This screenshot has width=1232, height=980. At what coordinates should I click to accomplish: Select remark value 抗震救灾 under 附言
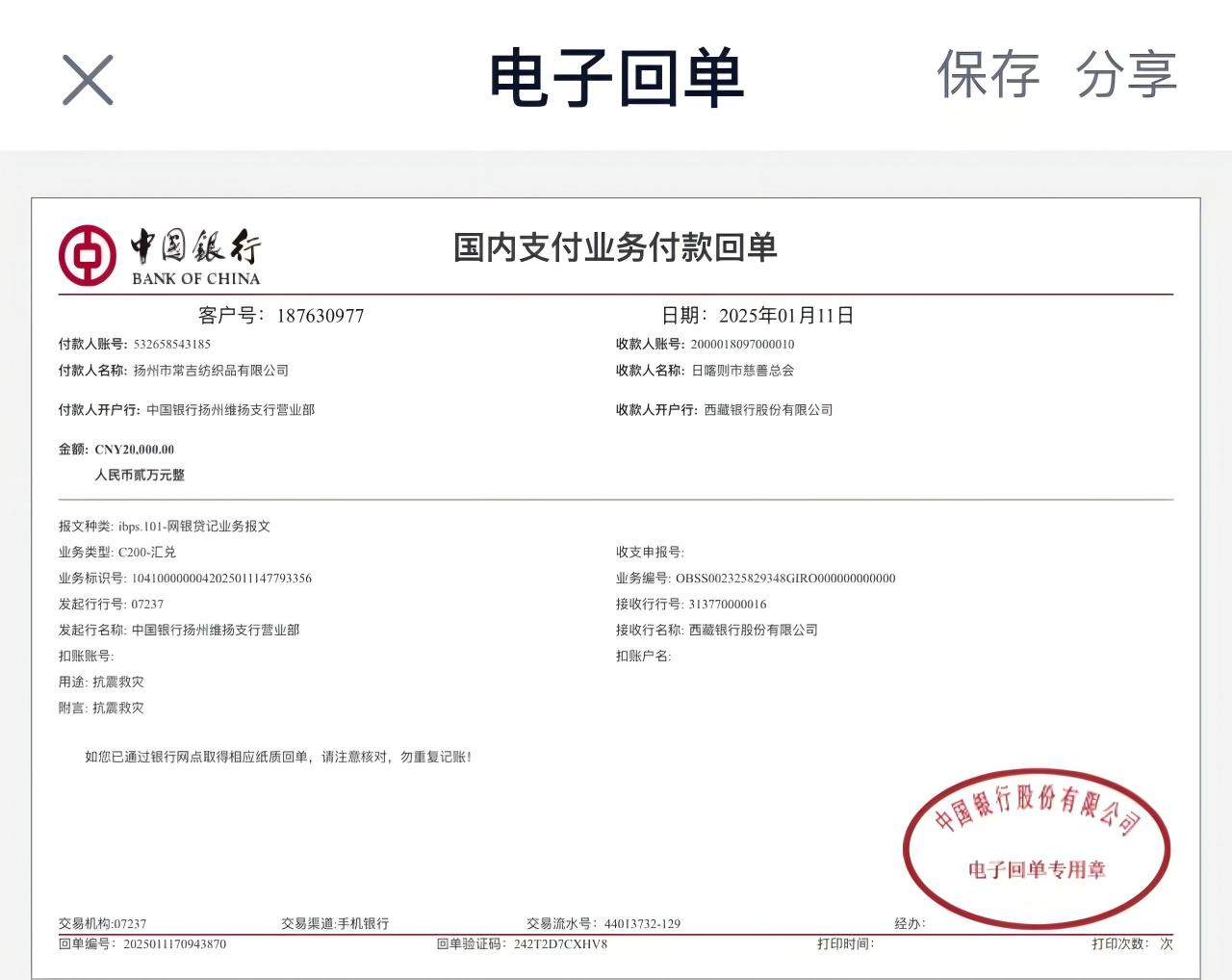click(118, 709)
